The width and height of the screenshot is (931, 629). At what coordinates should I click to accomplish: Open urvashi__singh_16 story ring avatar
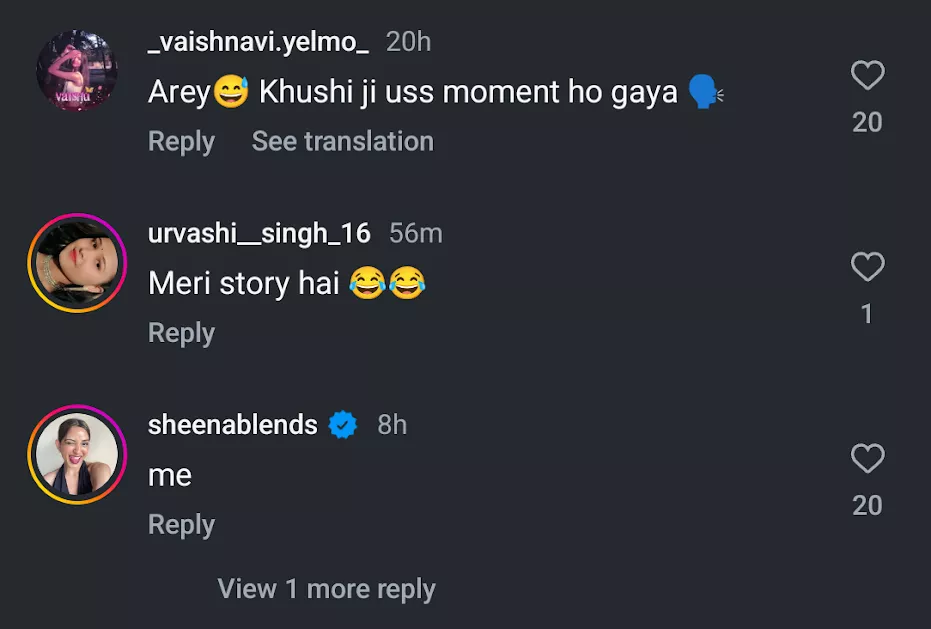coord(77,263)
